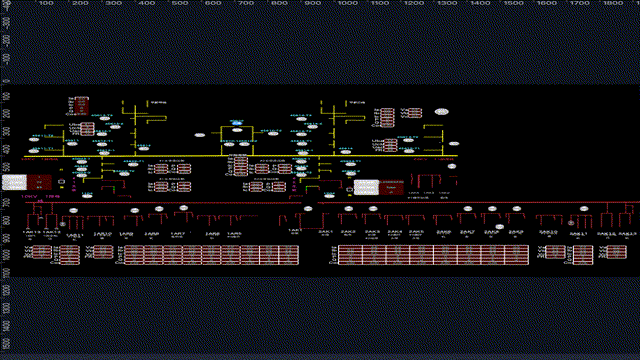Click the feeder label 2AK1
Image resolution: width=640 pixels, height=360 pixels.
(x=326, y=232)
